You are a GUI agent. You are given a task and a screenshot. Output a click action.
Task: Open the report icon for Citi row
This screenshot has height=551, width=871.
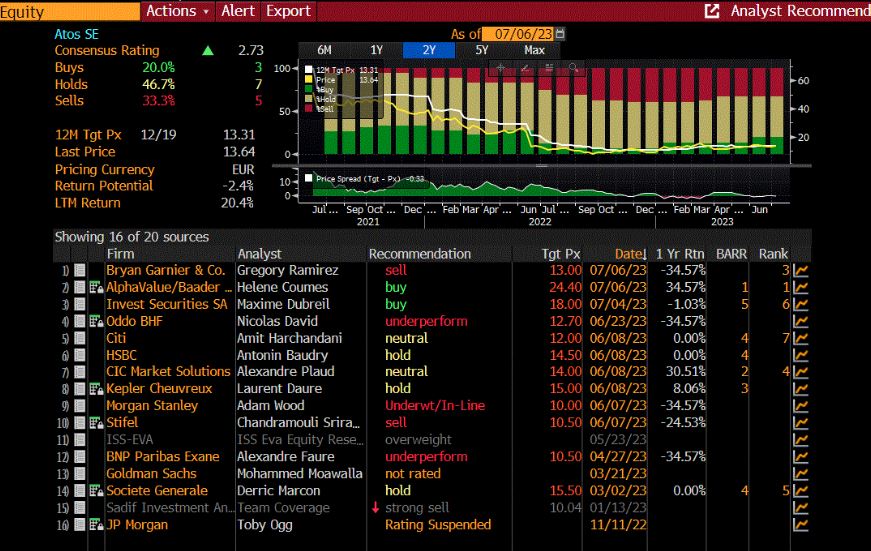(80, 338)
